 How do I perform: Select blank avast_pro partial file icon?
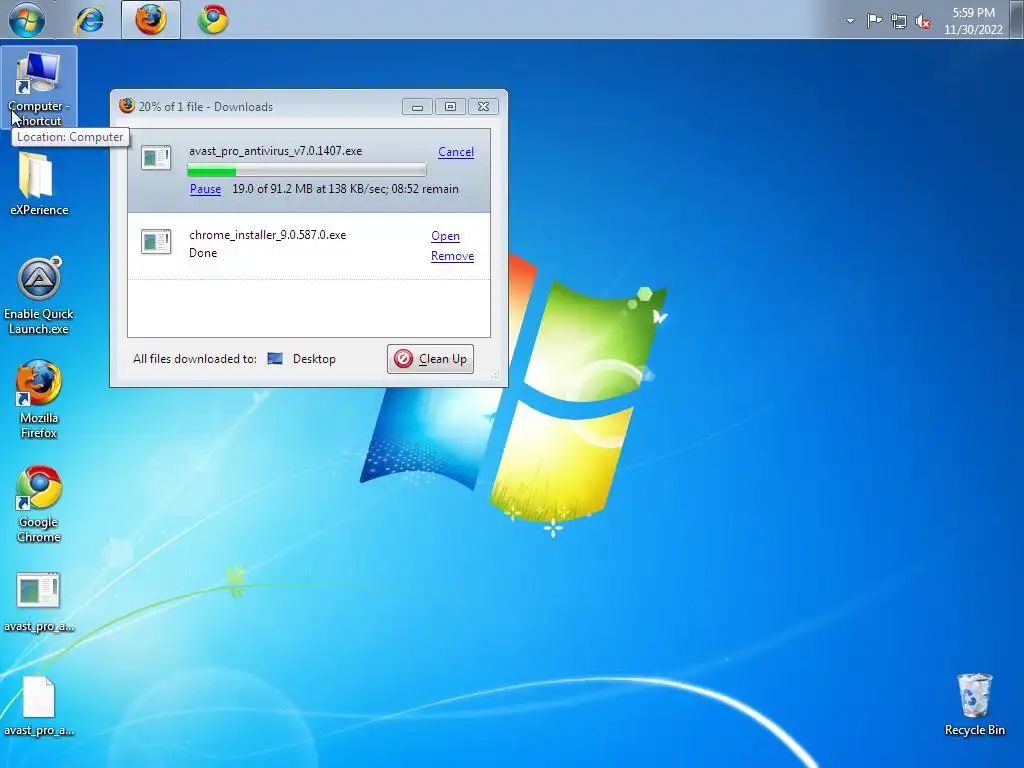tap(39, 706)
